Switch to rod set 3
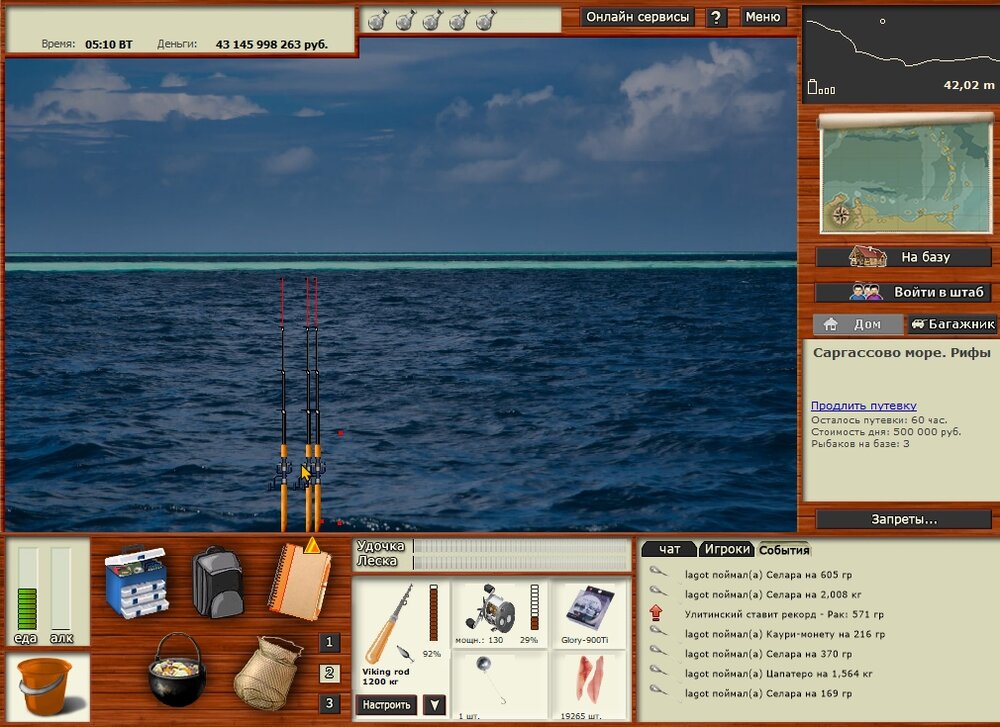The width and height of the screenshot is (1000, 727). point(330,704)
